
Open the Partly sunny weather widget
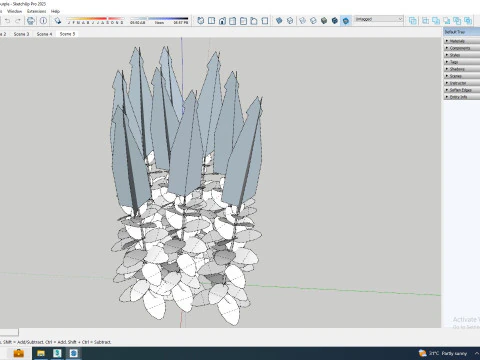[x=443, y=353]
